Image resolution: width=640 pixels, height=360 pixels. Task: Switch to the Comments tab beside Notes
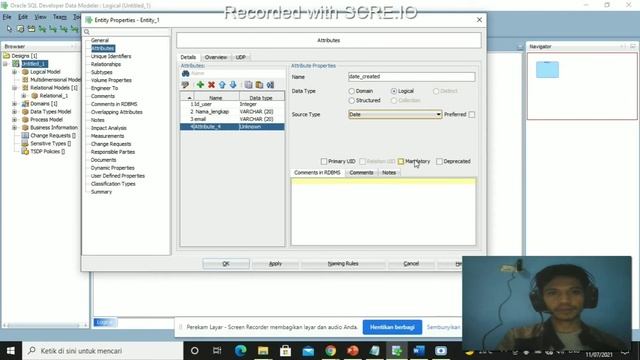361,173
